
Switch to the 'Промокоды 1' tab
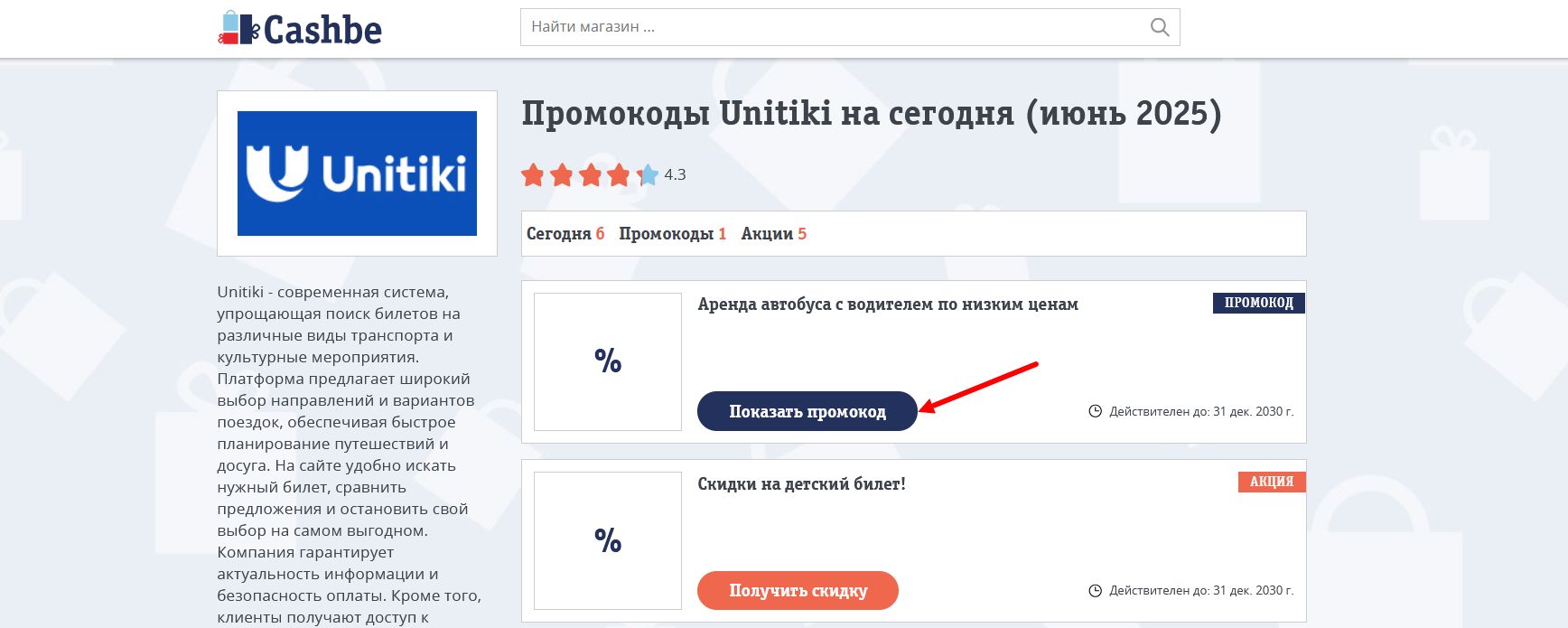(x=673, y=234)
